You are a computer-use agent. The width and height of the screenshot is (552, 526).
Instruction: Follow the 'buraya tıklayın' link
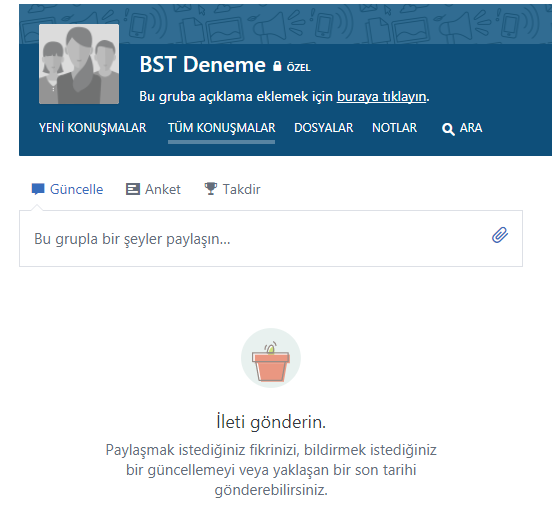(381, 96)
